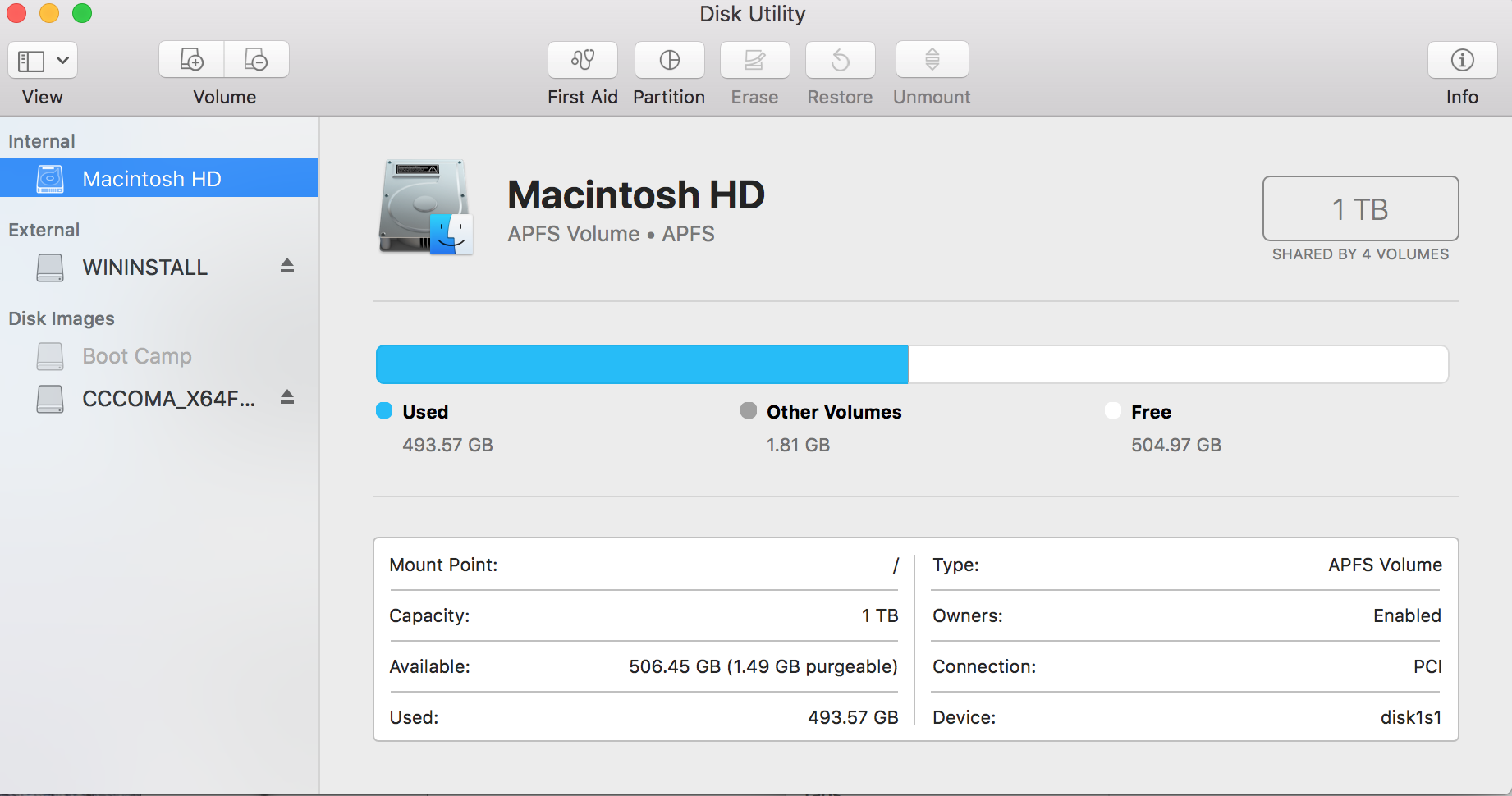This screenshot has height=796, width=1512.
Task: Open the View options dropdown chevron
Action: coord(62,59)
